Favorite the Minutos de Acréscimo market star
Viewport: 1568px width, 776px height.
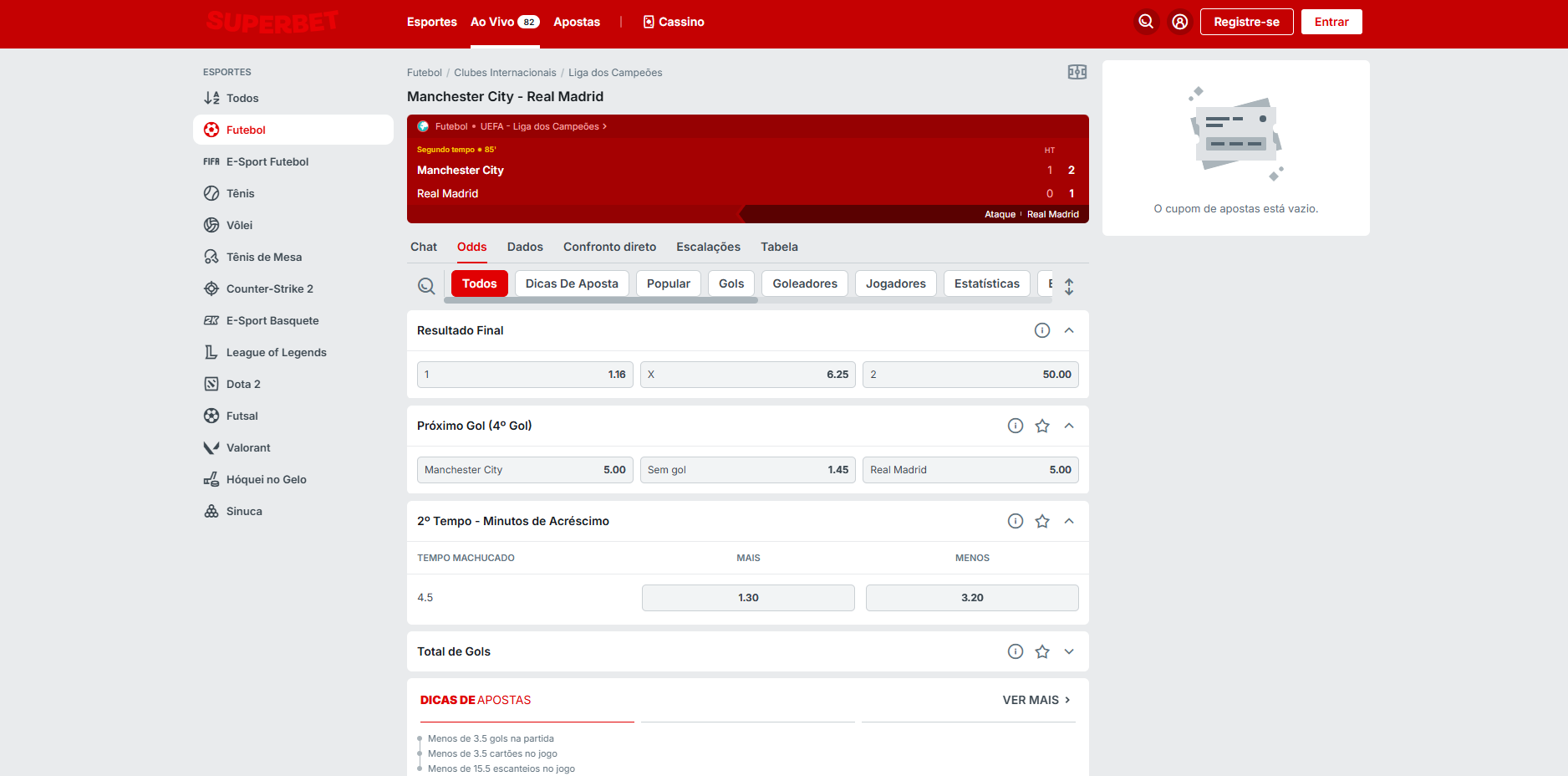coord(1041,521)
